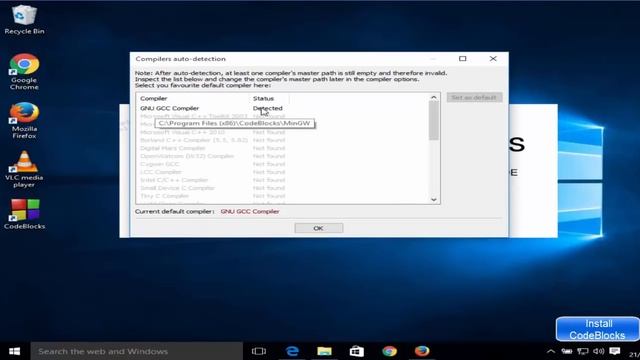
Task: Click OK in Compilers auto-detection dialog
Action: tap(319, 228)
